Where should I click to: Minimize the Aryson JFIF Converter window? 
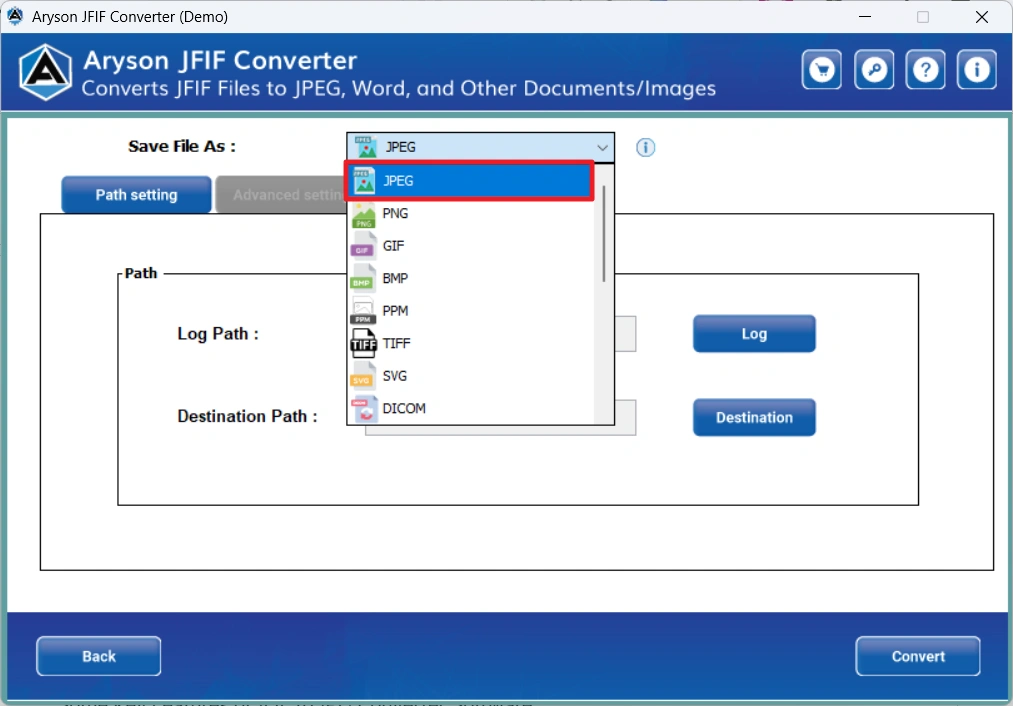(x=865, y=17)
